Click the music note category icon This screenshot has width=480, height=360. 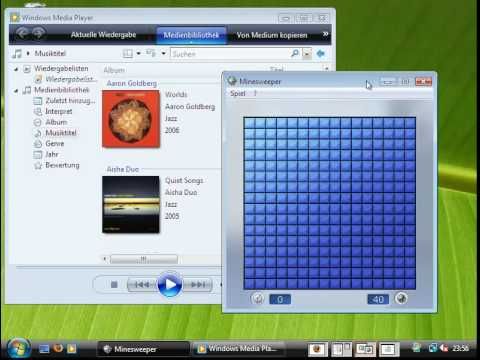pos(17,53)
